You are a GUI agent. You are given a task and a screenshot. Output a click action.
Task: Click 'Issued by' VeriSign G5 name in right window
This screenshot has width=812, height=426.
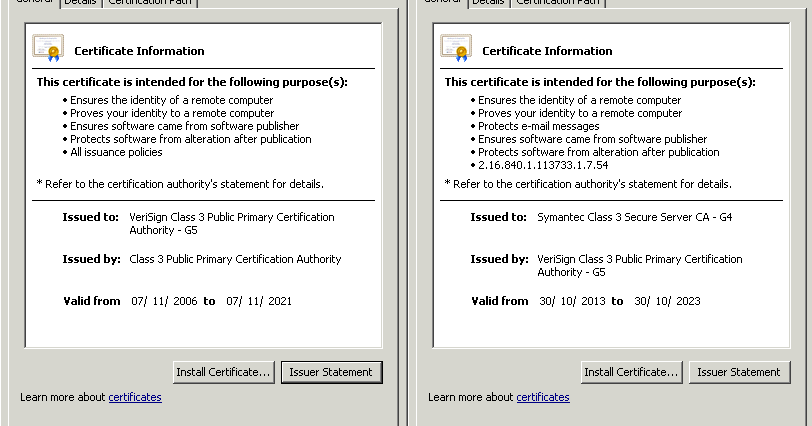point(640,266)
